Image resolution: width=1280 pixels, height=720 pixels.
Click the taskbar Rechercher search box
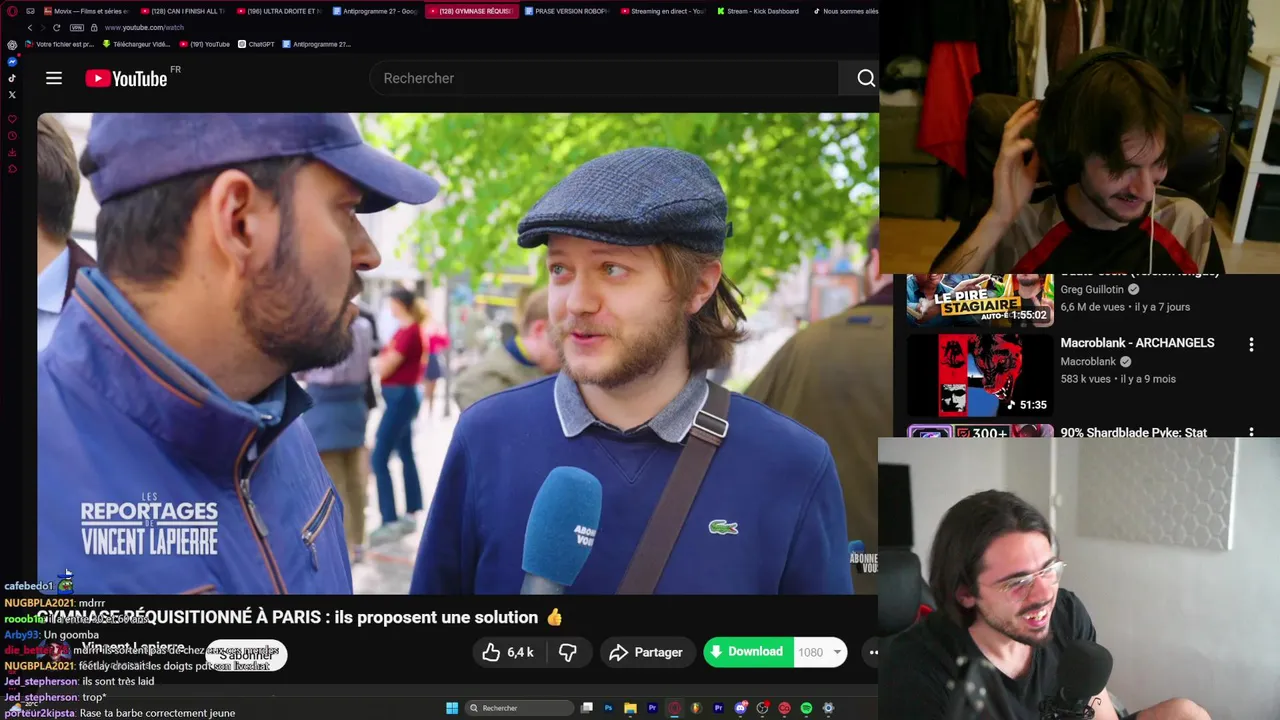[x=519, y=708]
